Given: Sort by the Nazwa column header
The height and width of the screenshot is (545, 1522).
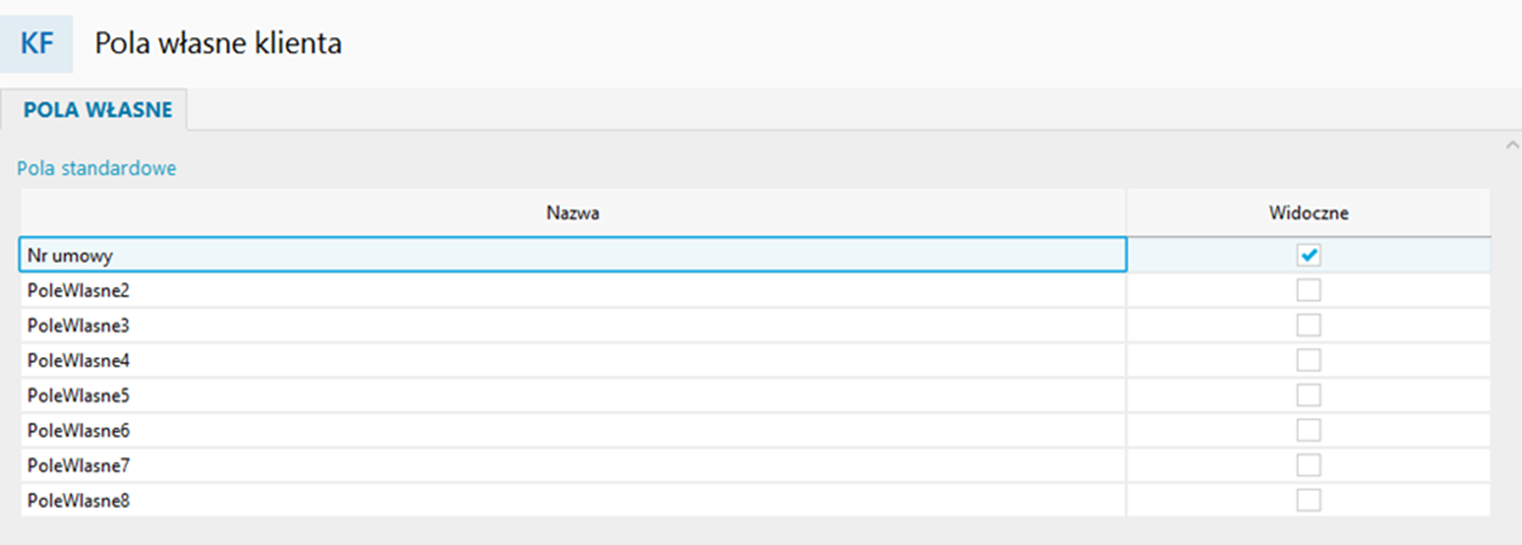Looking at the screenshot, I should point(573,213).
